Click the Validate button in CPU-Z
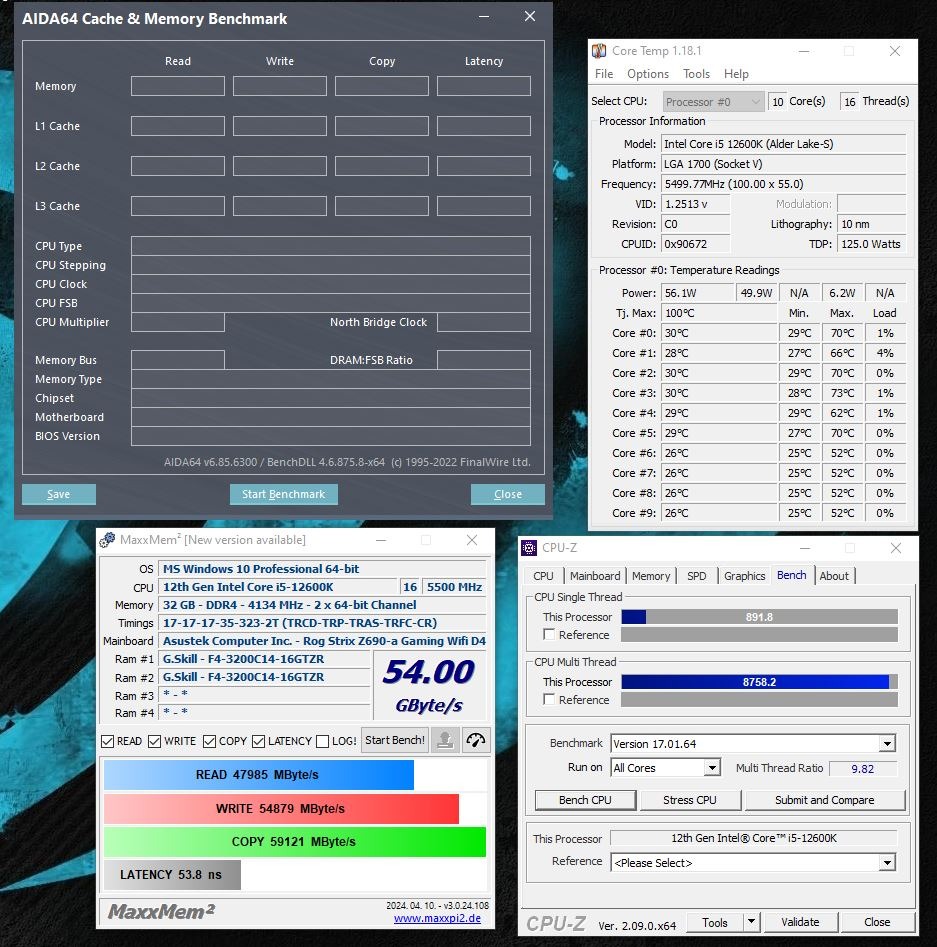Image resolution: width=937 pixels, height=947 pixels. point(800,922)
